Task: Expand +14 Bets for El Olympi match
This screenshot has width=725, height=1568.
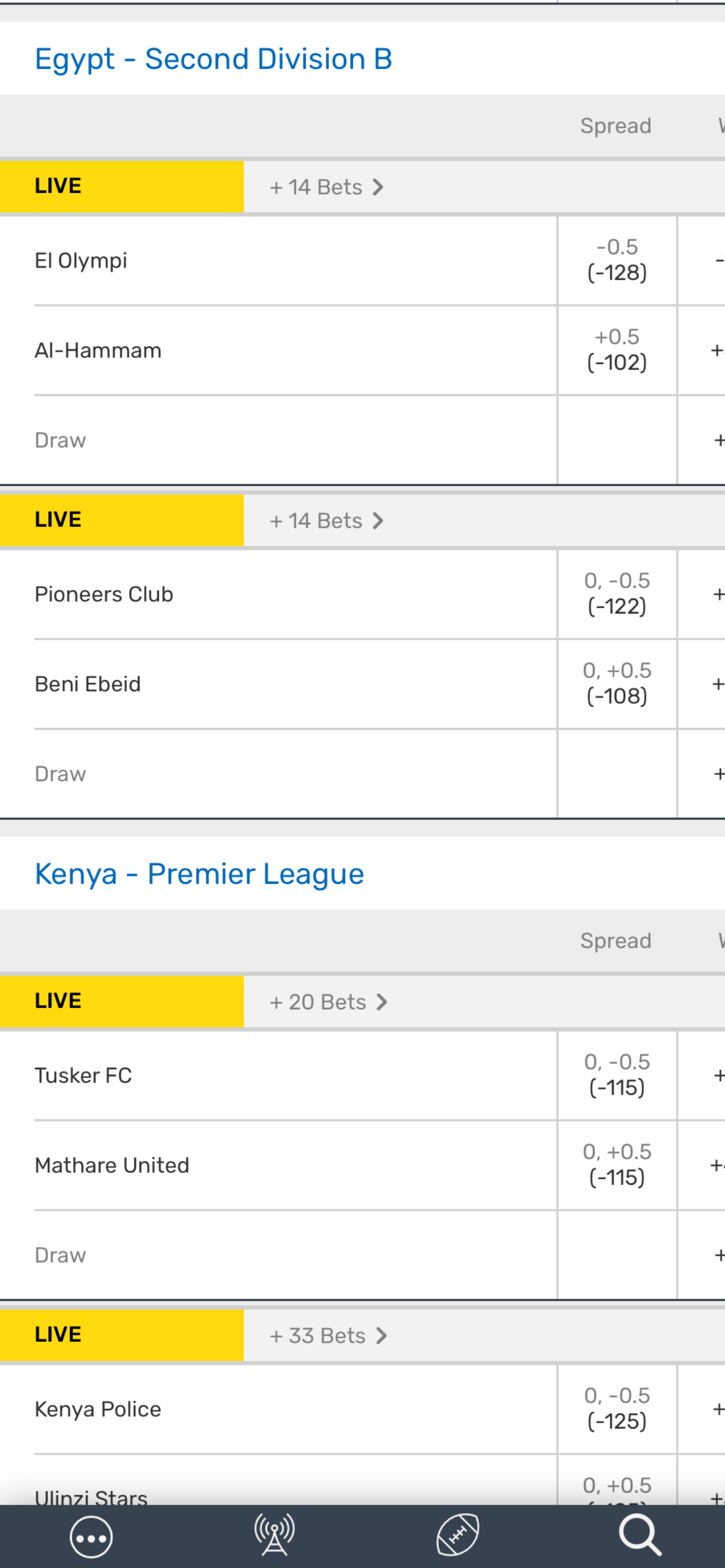Action: tap(326, 187)
